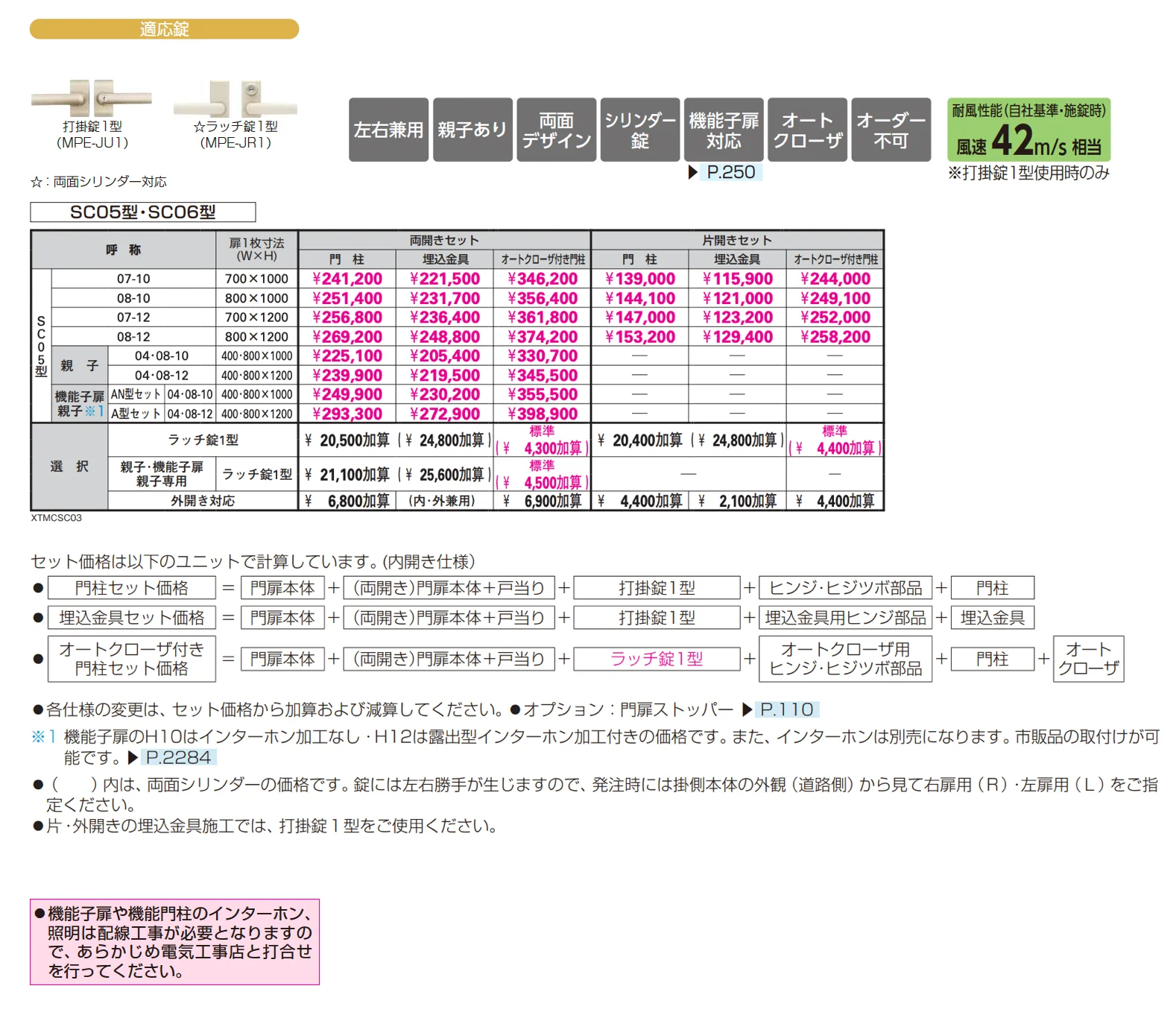Click the 4,300加算 standard surcharge cell

pyautogui.click(x=543, y=440)
